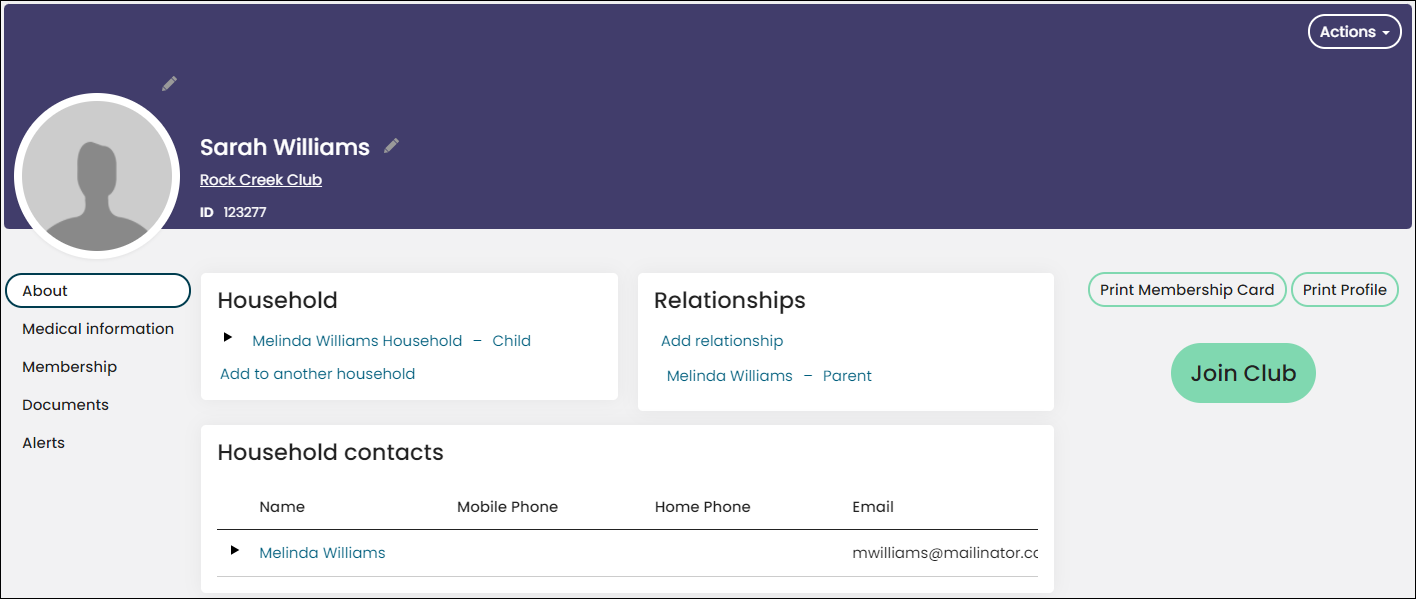Switch to the Membership section

(x=70, y=367)
